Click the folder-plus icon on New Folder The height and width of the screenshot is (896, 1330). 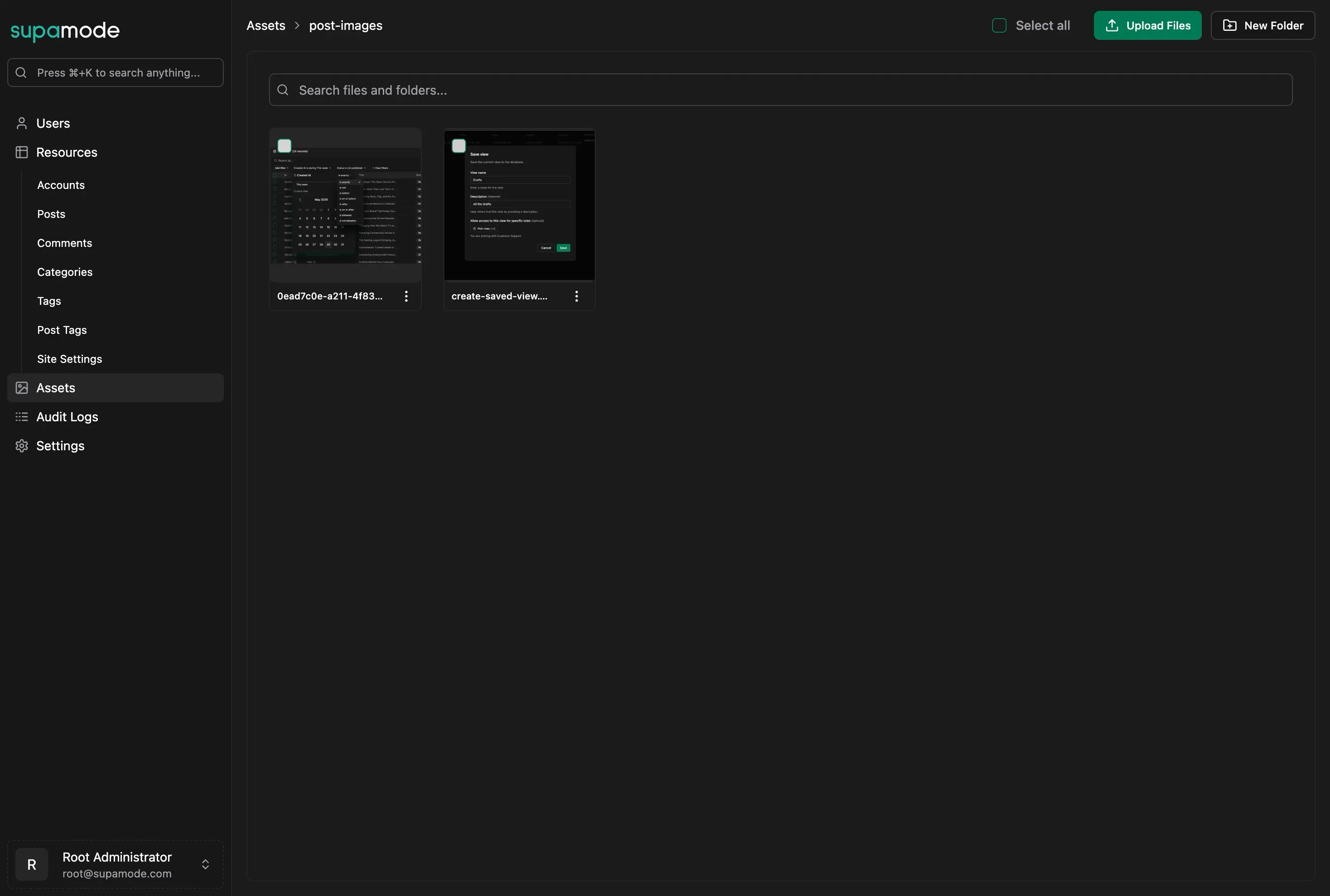coord(1229,25)
